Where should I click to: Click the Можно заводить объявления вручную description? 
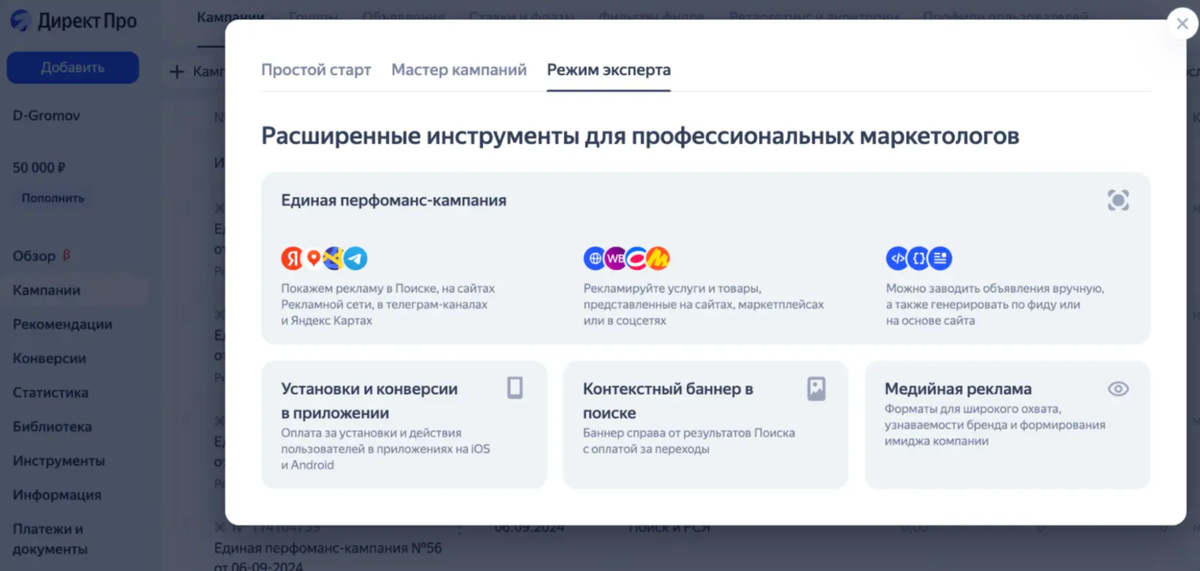995,304
